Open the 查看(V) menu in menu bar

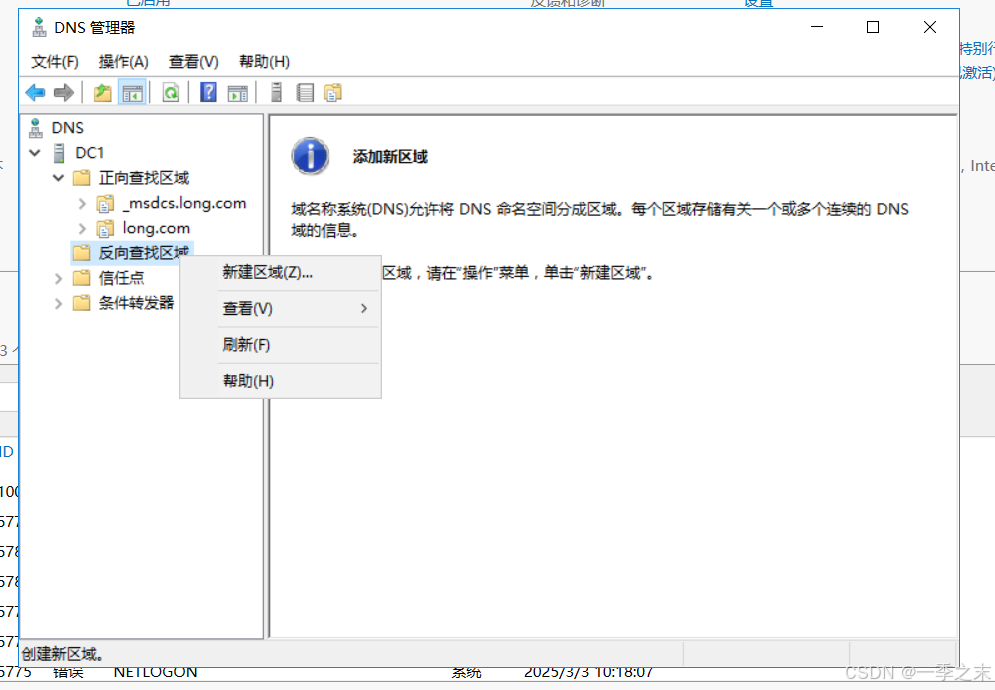[x=194, y=62]
